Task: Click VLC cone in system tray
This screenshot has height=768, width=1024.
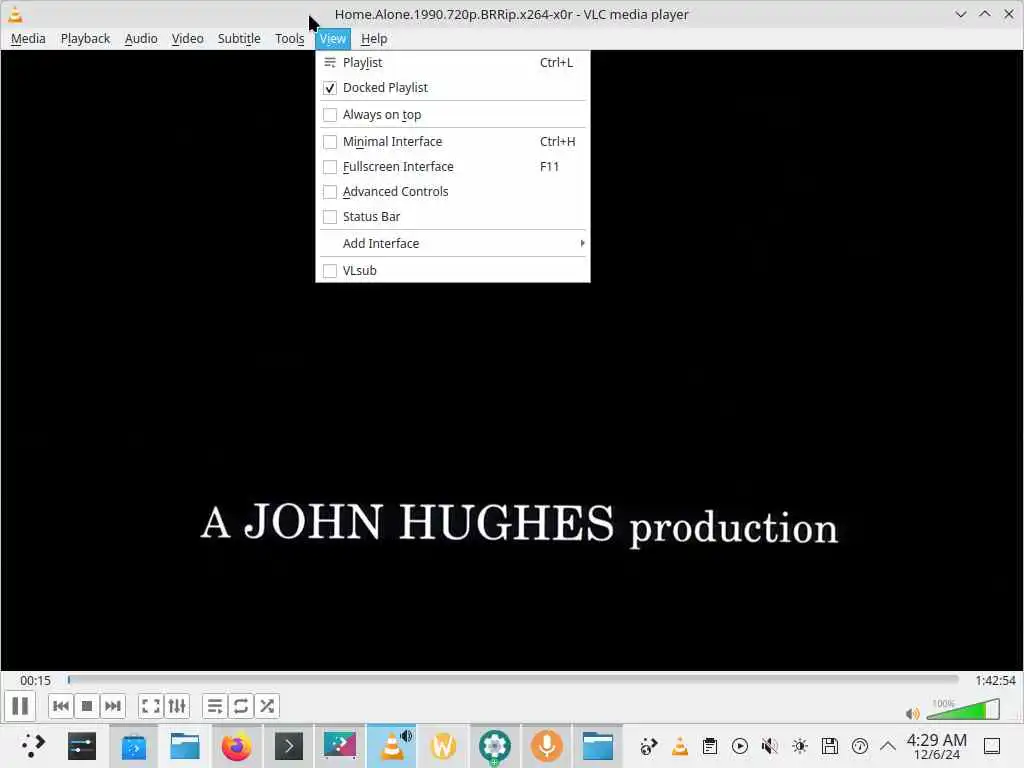Action: (680, 746)
